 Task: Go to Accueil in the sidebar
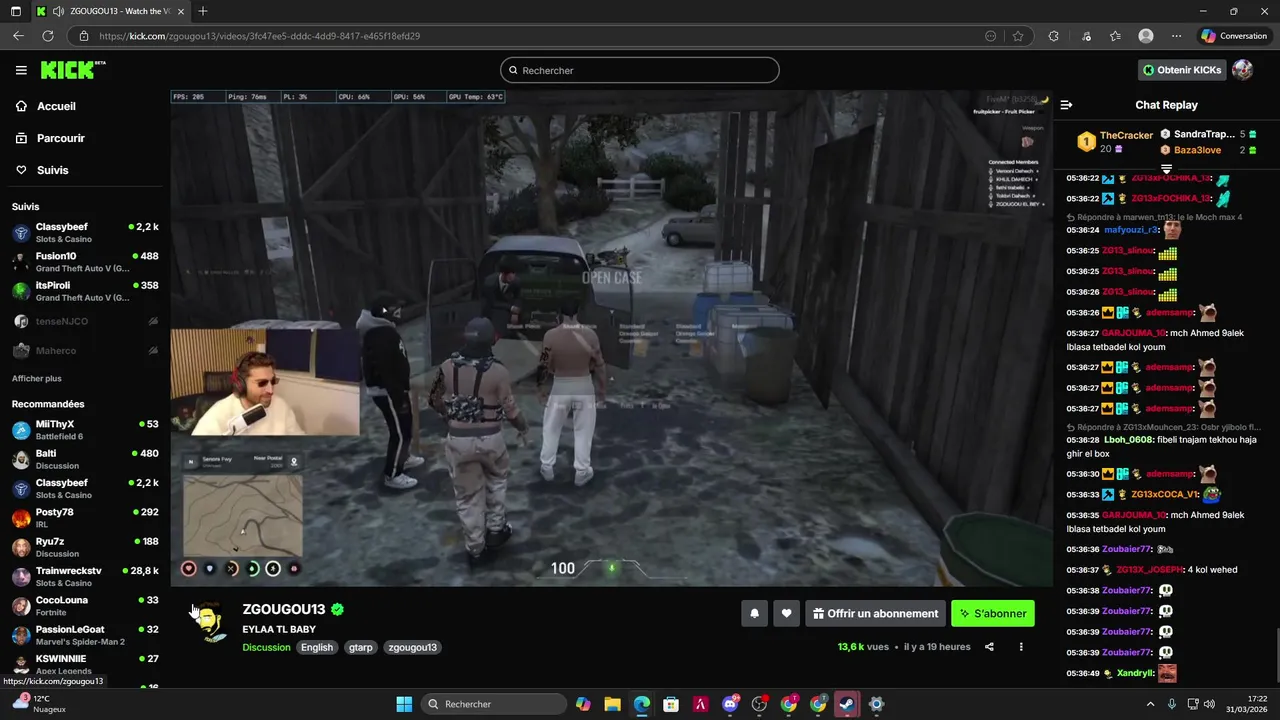click(x=57, y=106)
